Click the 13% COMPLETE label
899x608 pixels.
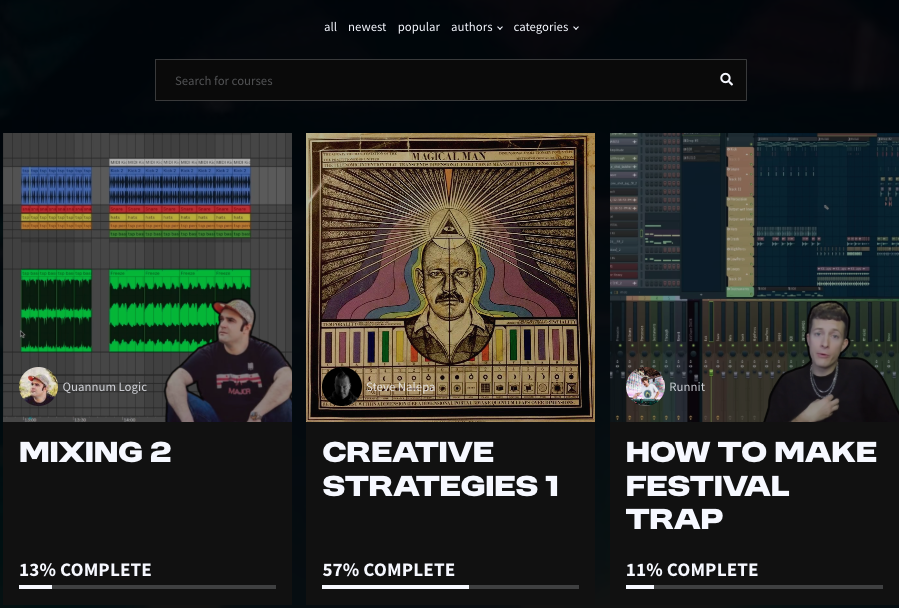(x=85, y=570)
